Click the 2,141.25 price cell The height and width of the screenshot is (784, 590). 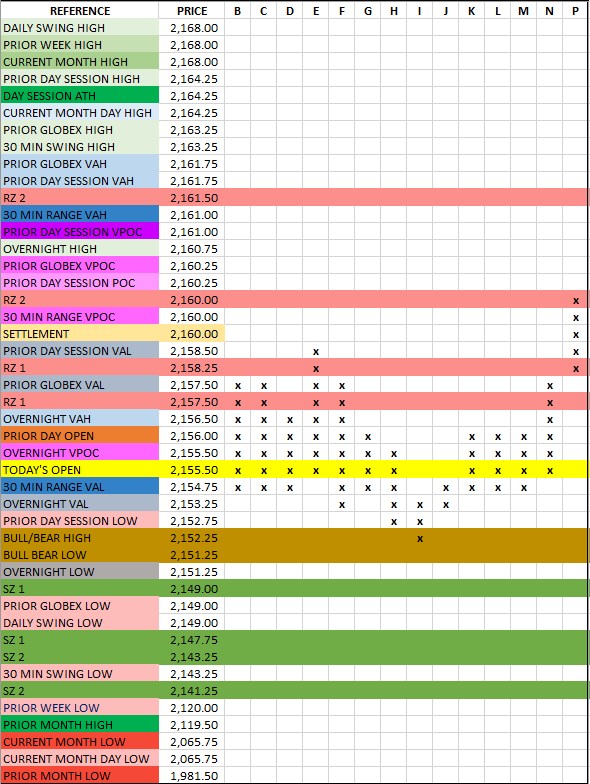pos(192,691)
